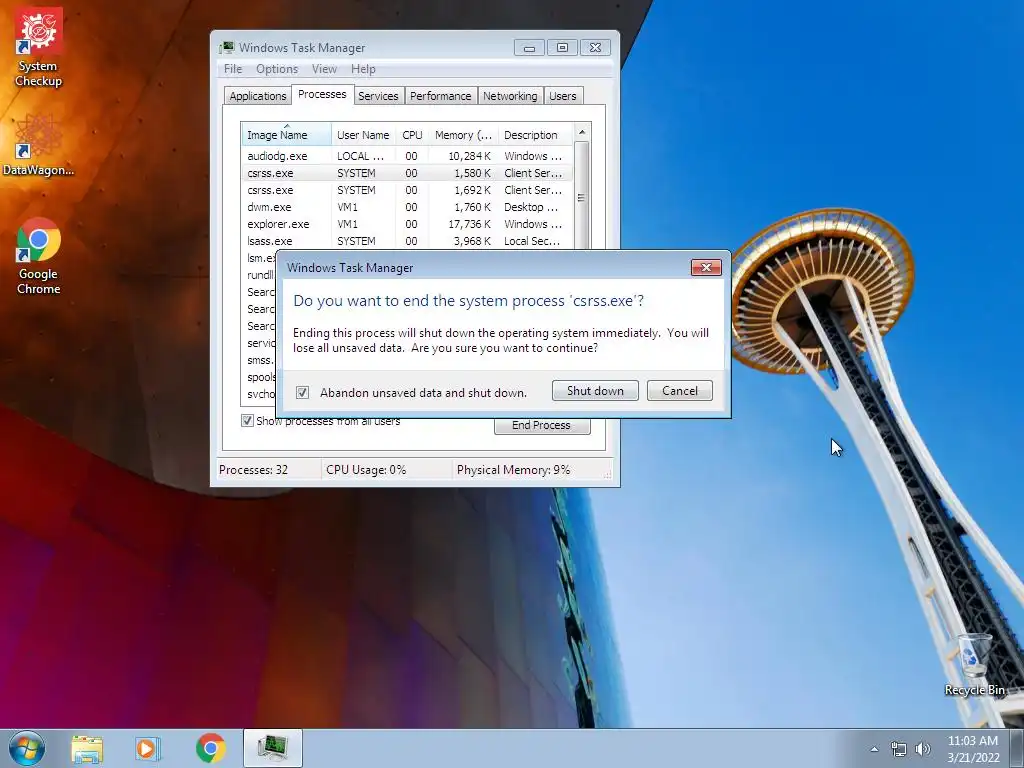Image resolution: width=1024 pixels, height=768 pixels.
Task: Open Windows Explorer from the taskbar
Action: click(x=87, y=748)
